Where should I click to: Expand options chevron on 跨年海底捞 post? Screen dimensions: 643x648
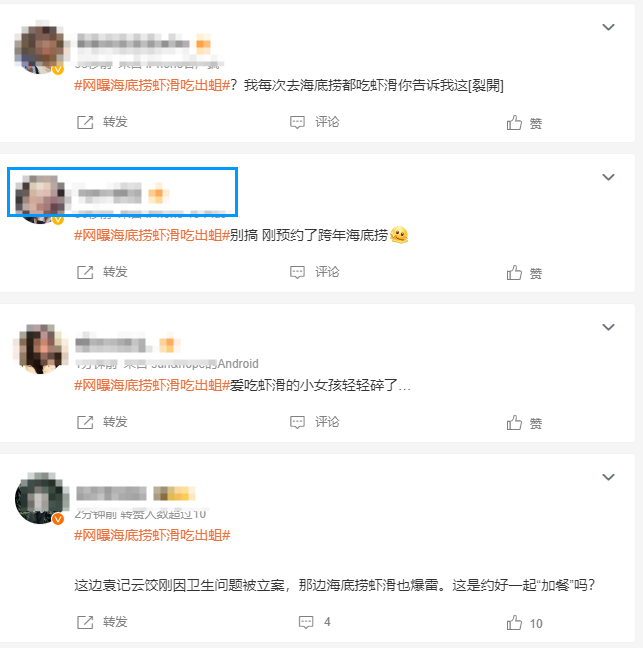608,177
